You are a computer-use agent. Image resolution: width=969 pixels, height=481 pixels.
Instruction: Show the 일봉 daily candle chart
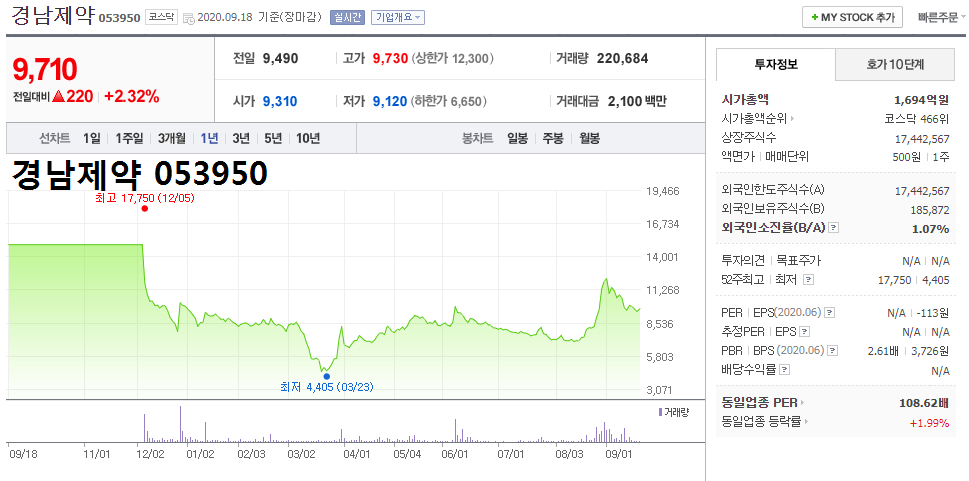coord(517,138)
